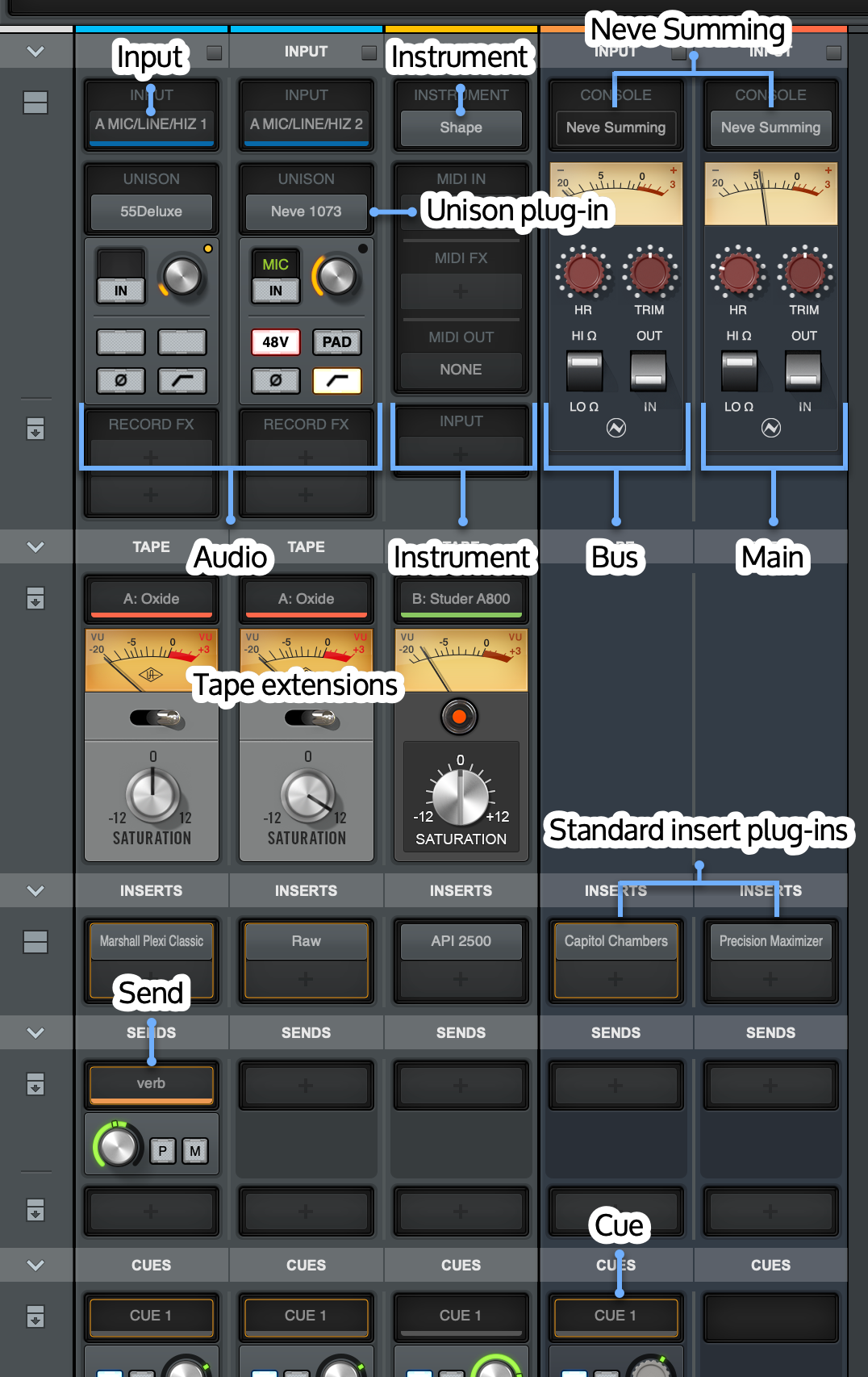Viewport: 868px width, 1377px height.
Task: Flip the Oxide tape switch on channel 1
Action: 156,718
